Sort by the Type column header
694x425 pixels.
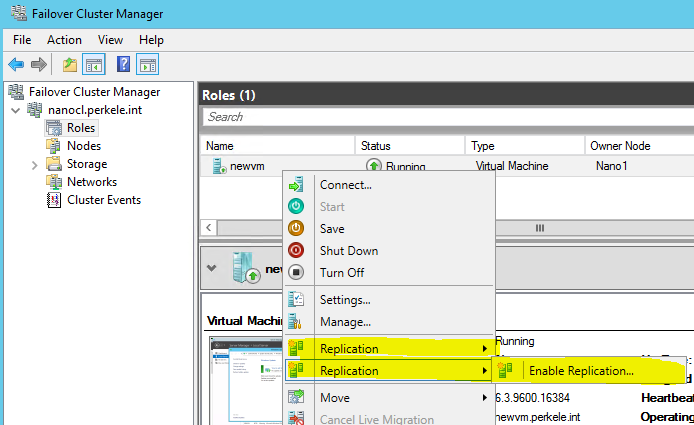pos(525,146)
